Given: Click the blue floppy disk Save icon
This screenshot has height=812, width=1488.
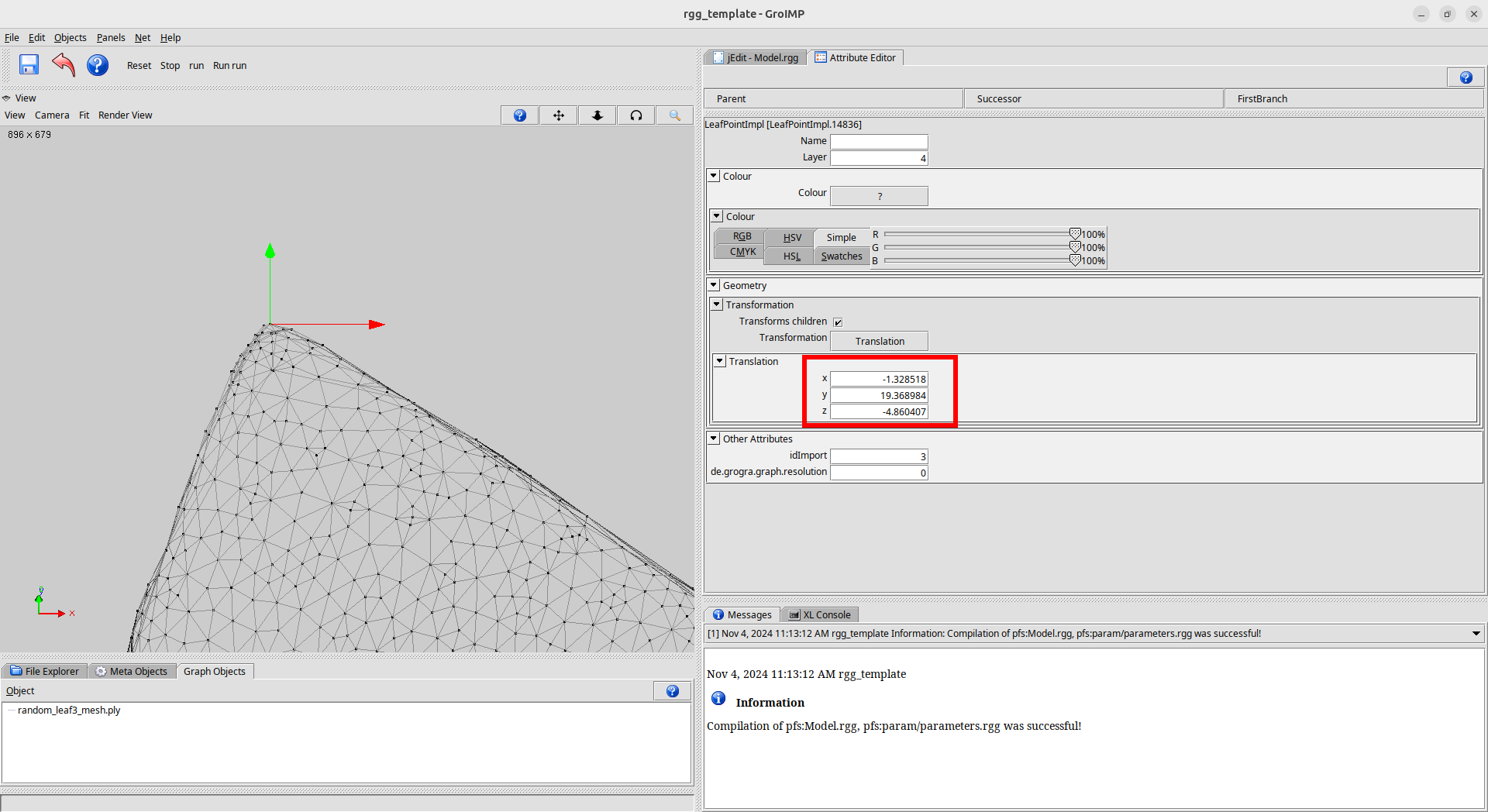Looking at the screenshot, I should (29, 65).
